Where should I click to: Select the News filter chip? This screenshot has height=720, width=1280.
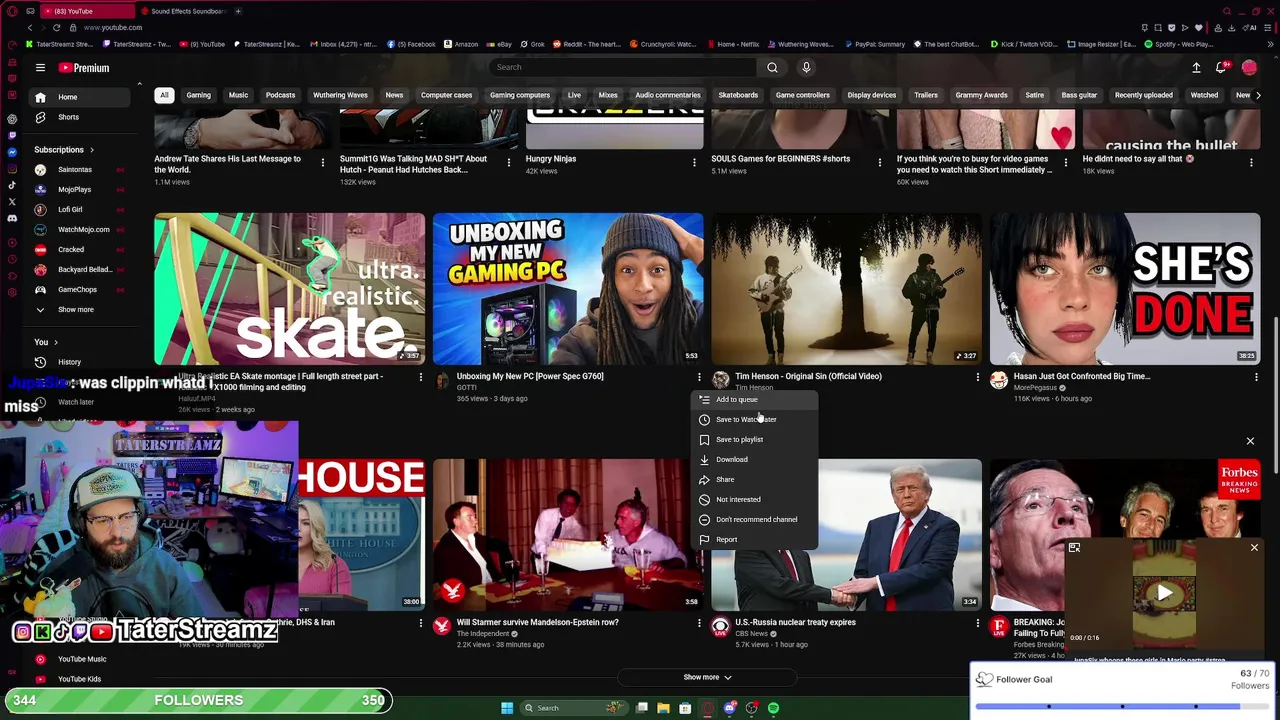[394, 95]
